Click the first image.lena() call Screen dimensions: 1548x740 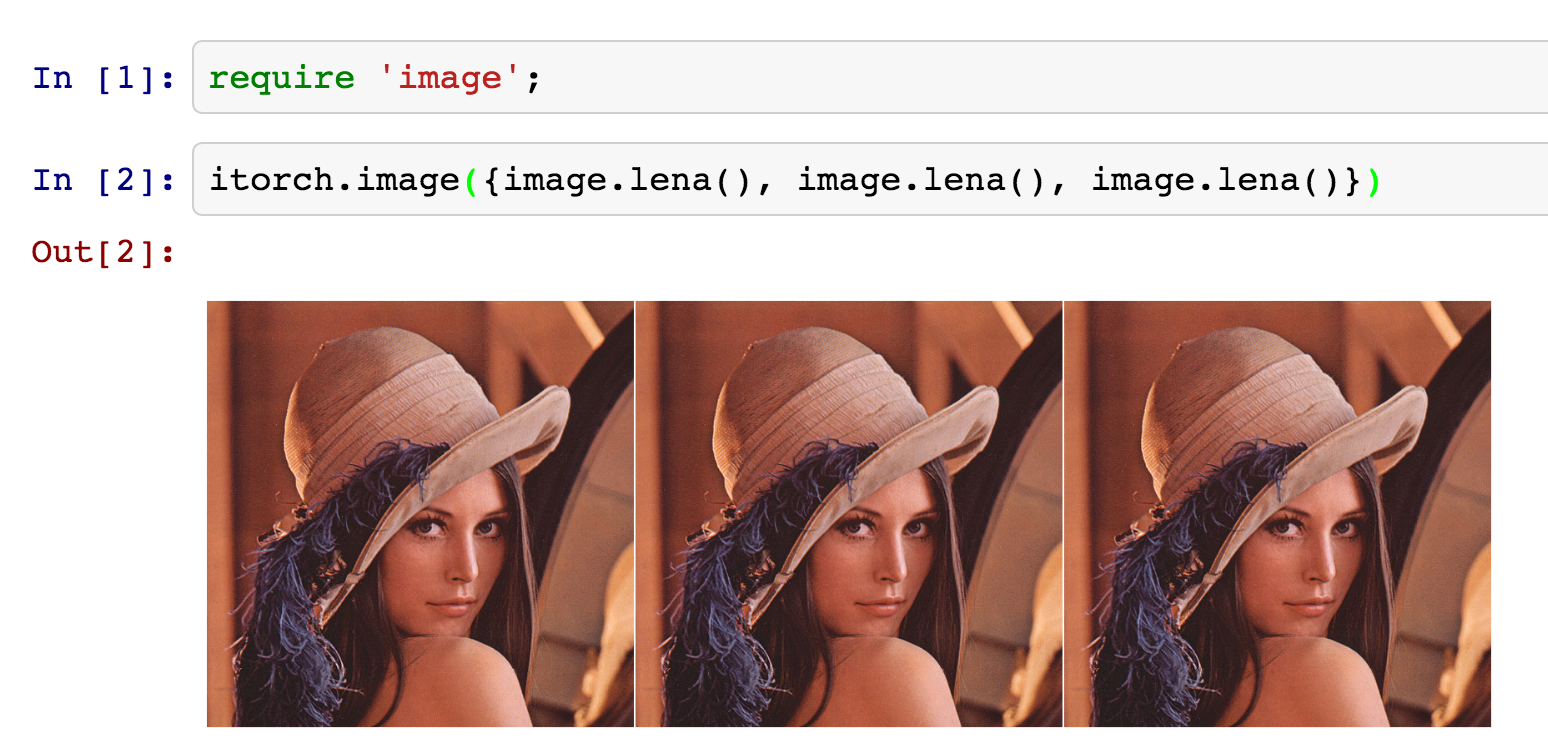628,180
